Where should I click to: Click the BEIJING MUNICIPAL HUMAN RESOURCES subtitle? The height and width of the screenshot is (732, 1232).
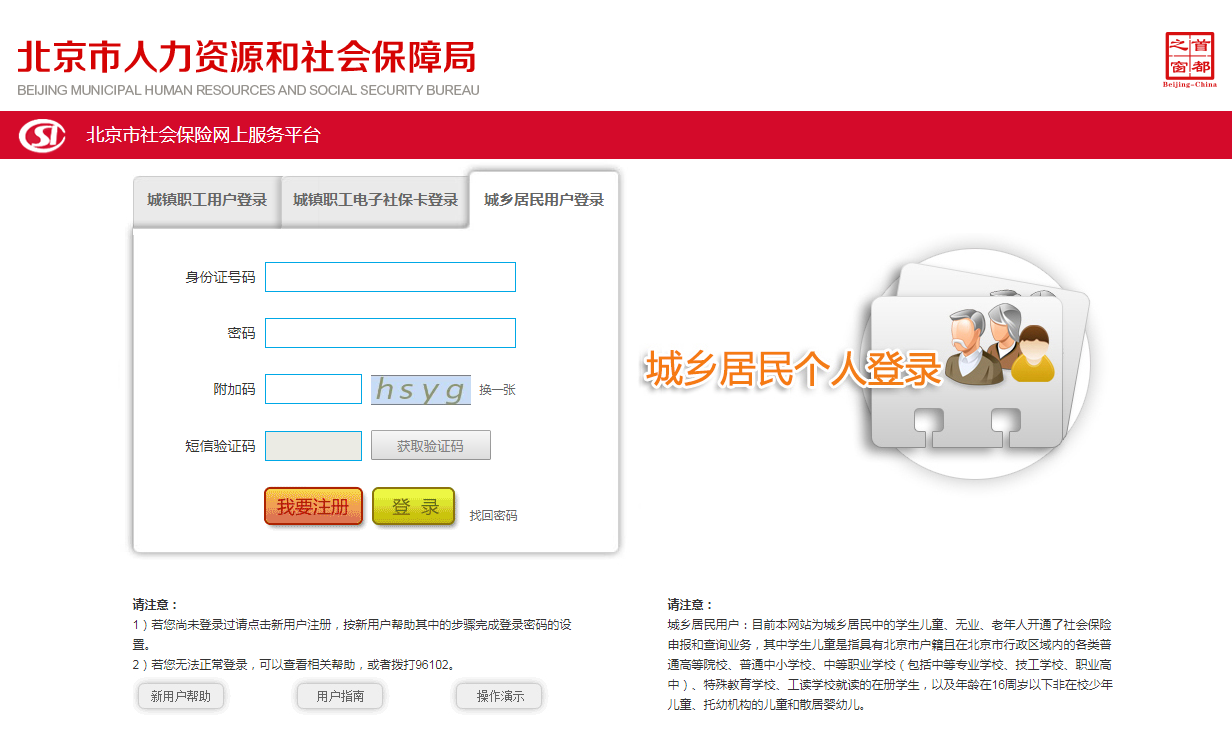point(248,90)
